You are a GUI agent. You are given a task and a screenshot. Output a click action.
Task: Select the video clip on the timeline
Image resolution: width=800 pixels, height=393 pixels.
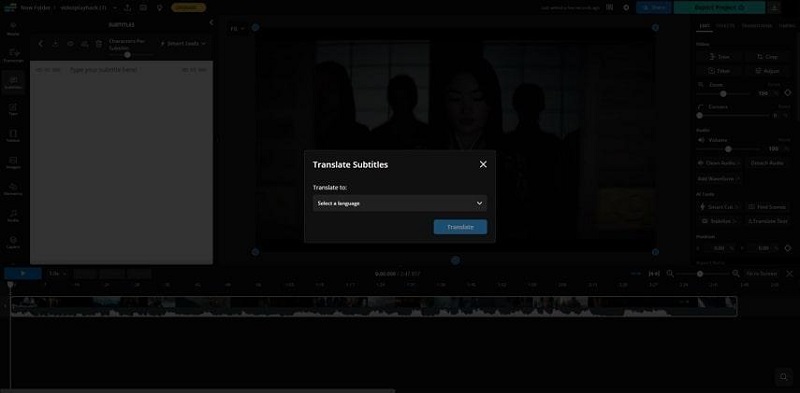(373, 306)
